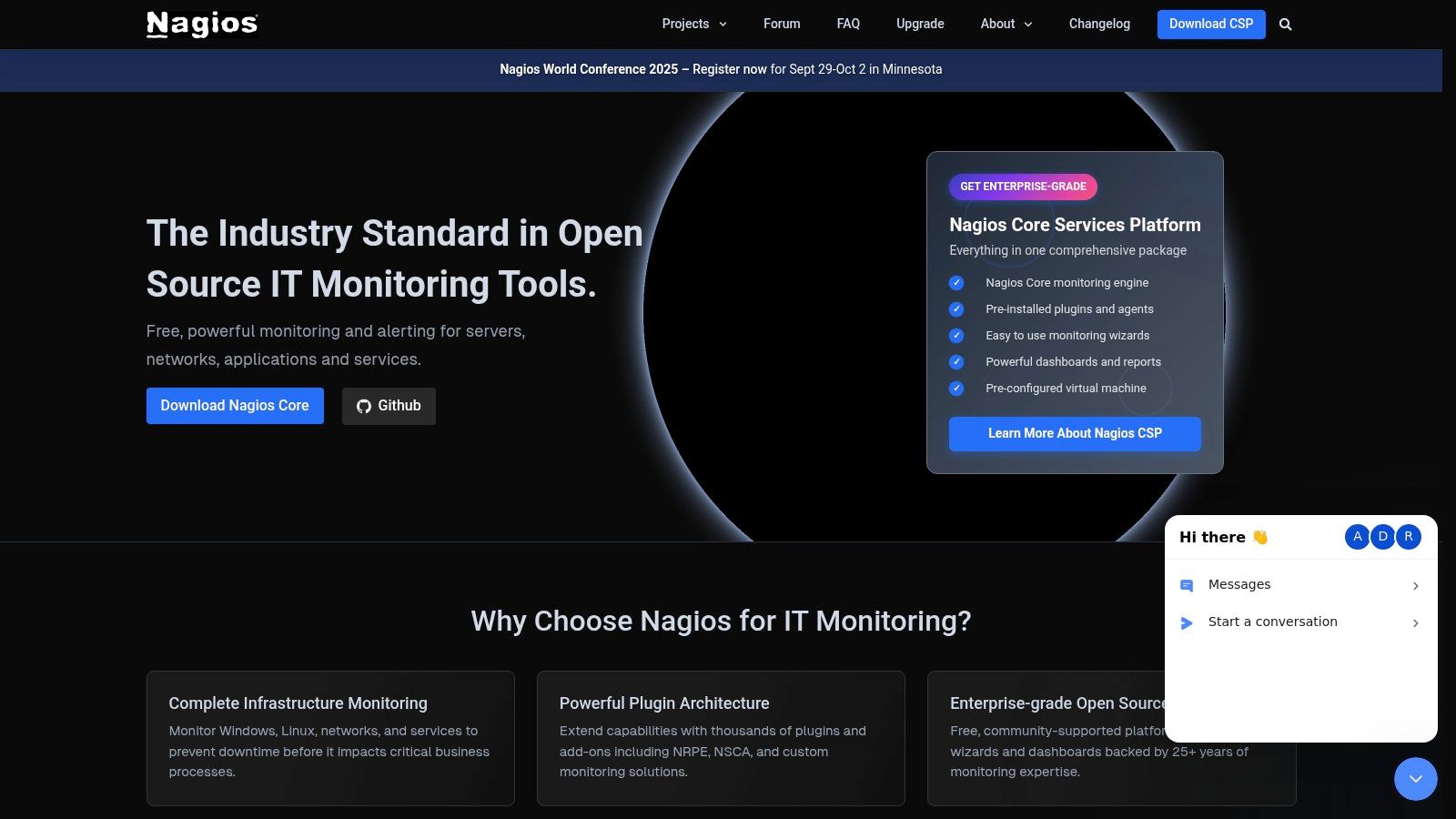Click the Nagios logo

(202, 25)
